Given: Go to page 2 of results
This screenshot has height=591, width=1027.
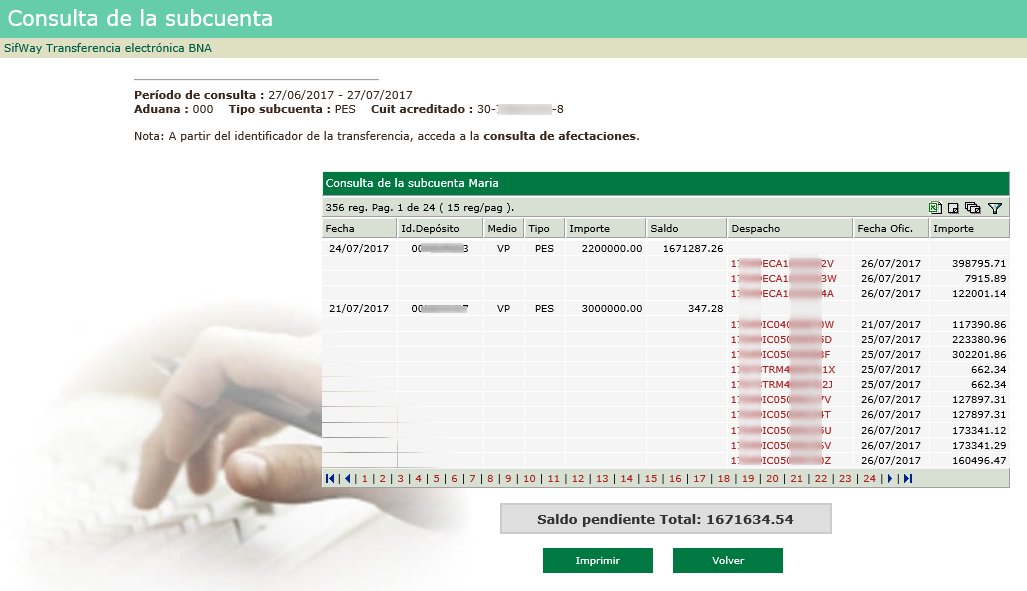Looking at the screenshot, I should pyautogui.click(x=382, y=479).
